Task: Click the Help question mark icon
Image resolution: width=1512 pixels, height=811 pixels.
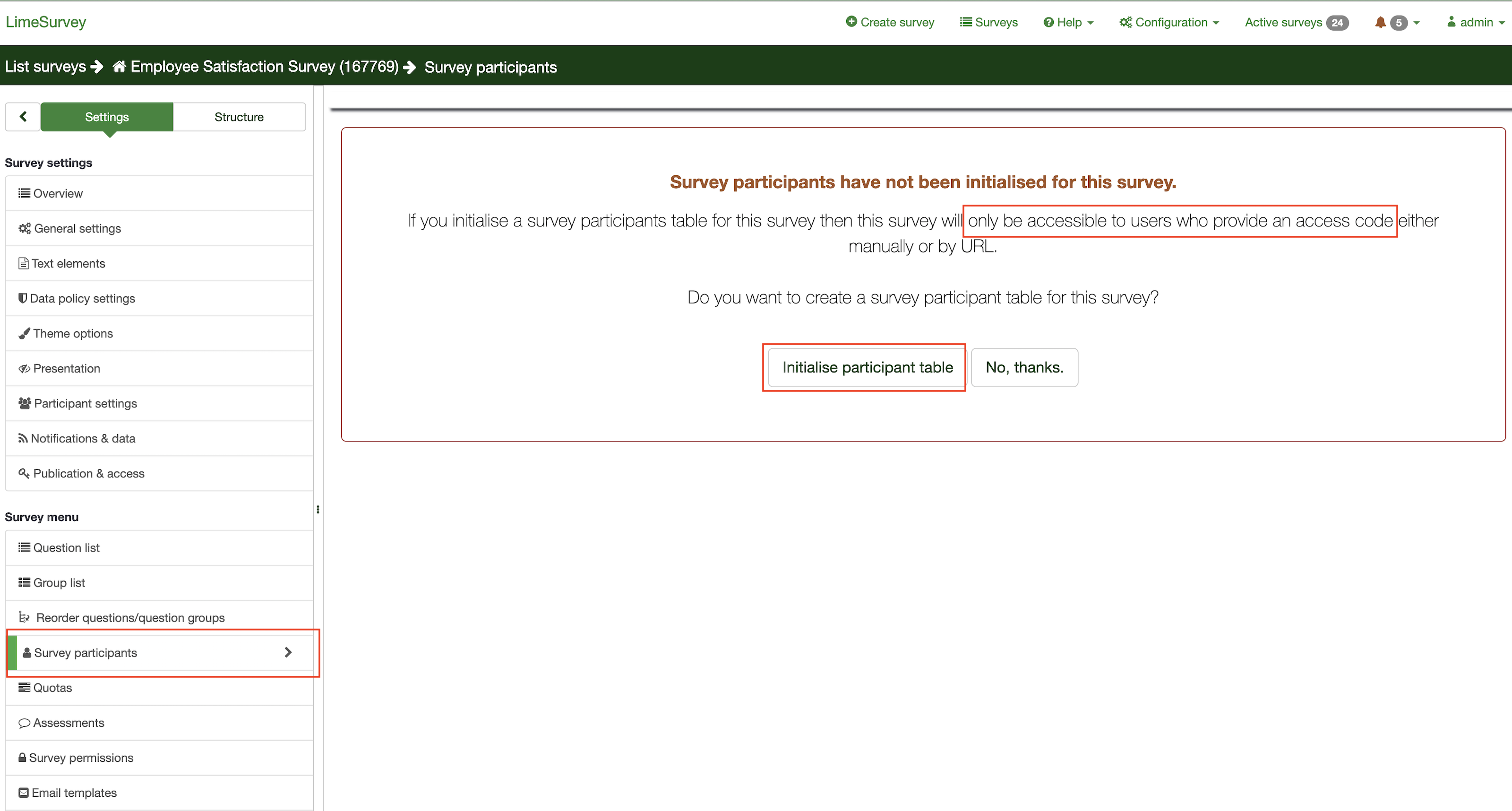Action: [1048, 22]
